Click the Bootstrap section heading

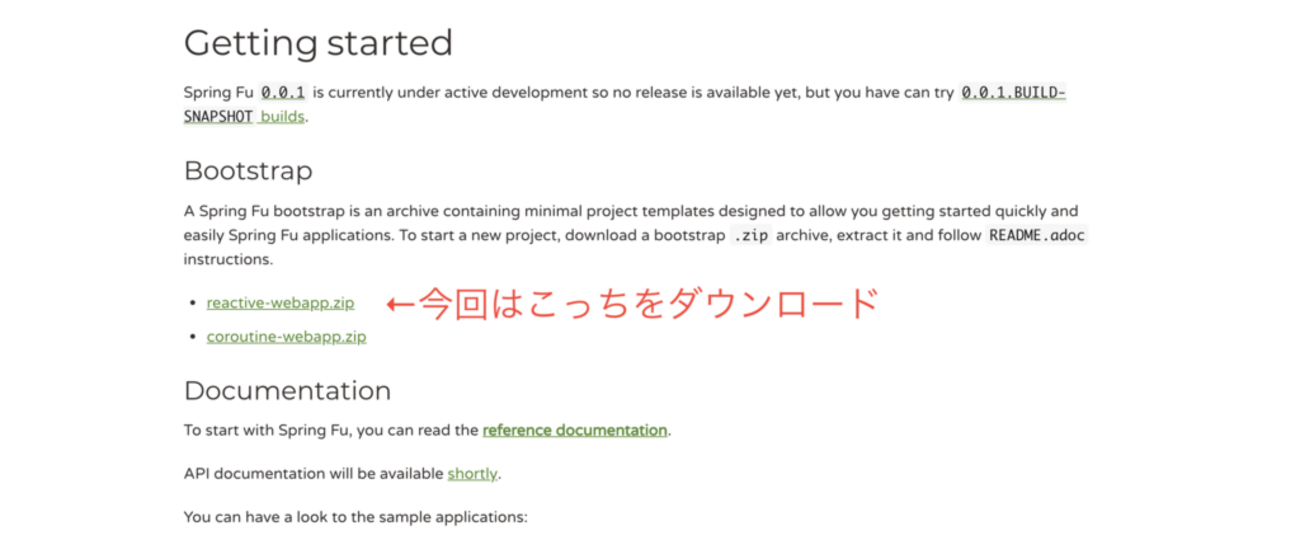click(248, 171)
